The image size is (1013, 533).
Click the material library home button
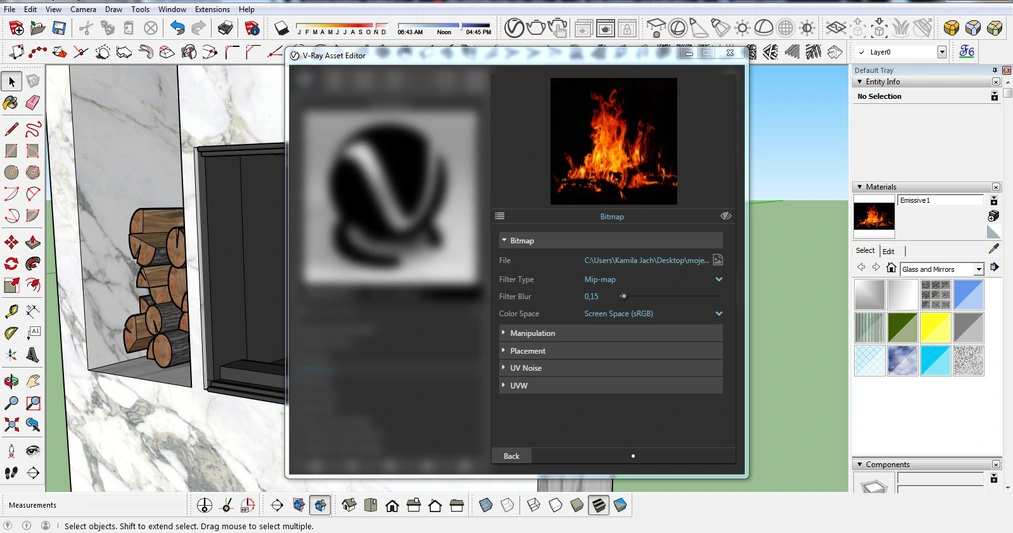891,268
